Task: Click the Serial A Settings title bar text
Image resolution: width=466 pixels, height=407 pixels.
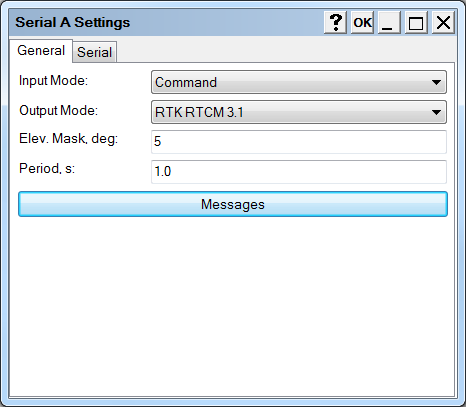Action: click(x=73, y=22)
